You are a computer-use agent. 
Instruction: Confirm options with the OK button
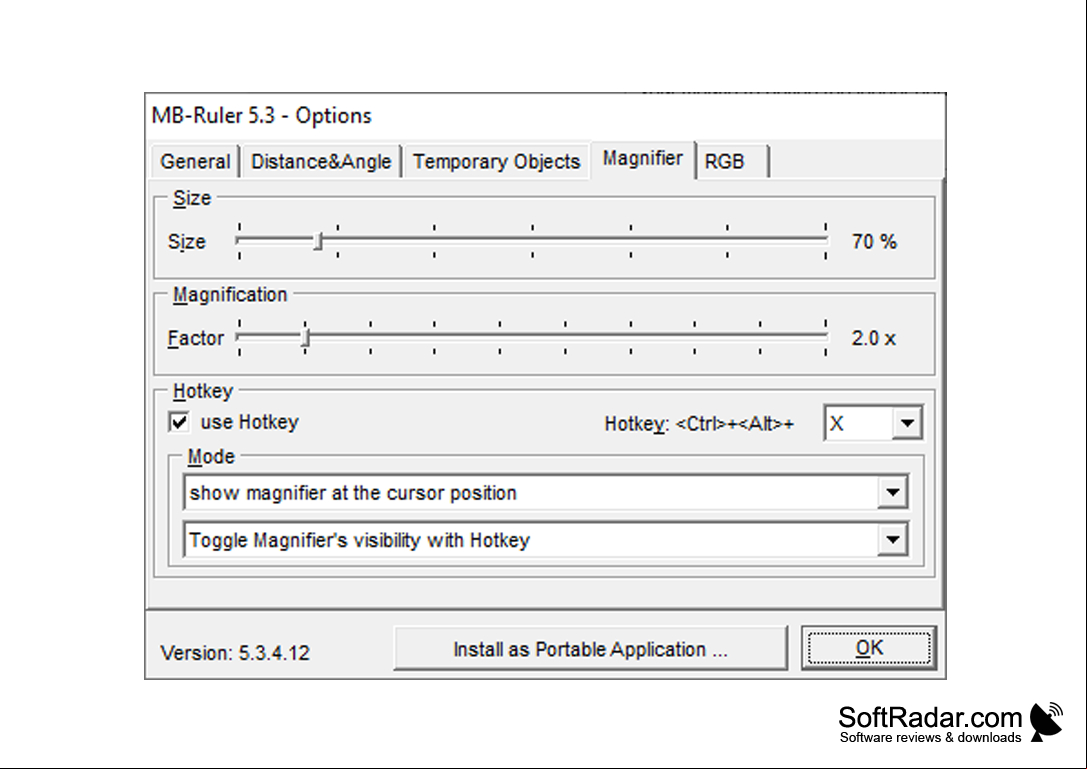click(x=869, y=648)
